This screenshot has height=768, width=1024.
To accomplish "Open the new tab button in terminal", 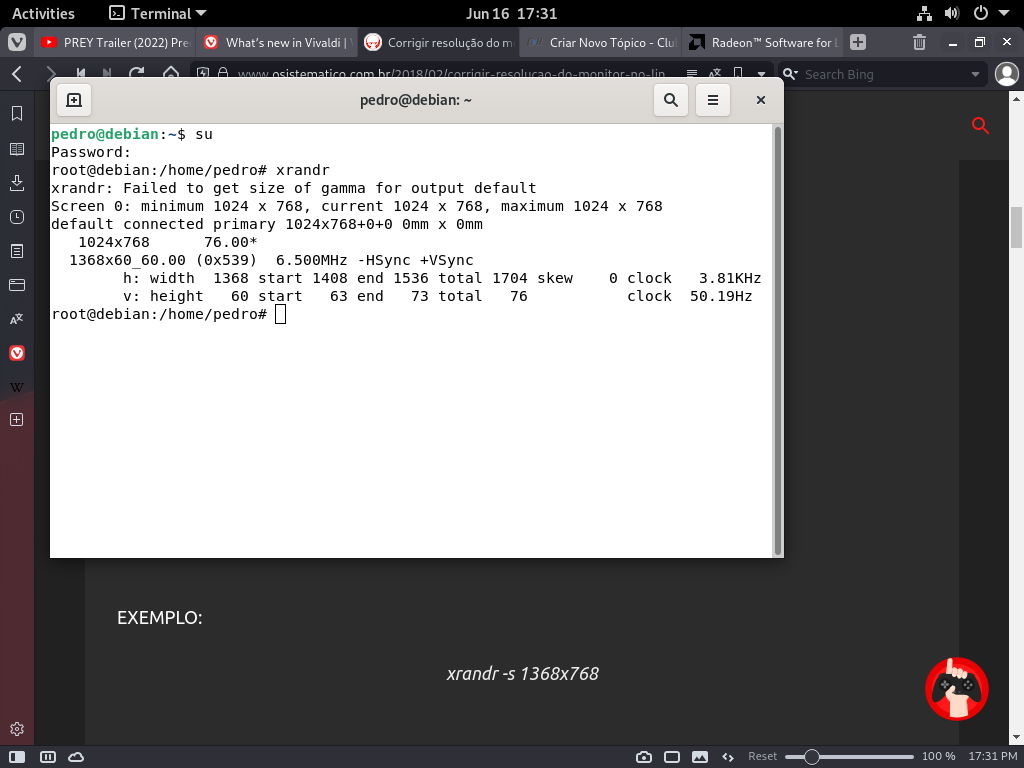I will point(74,100).
